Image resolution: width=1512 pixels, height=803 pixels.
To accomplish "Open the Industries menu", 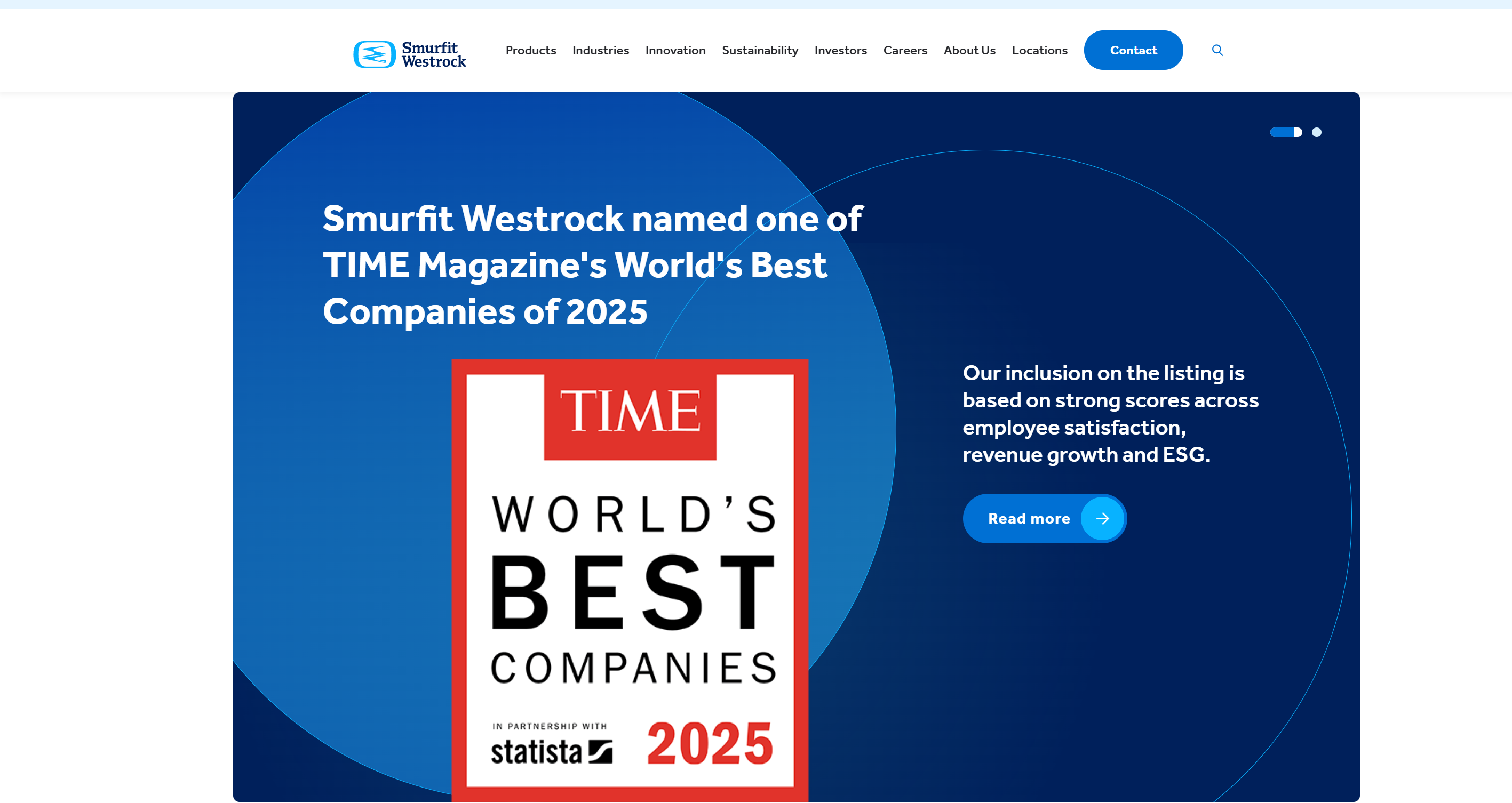I will (x=600, y=51).
